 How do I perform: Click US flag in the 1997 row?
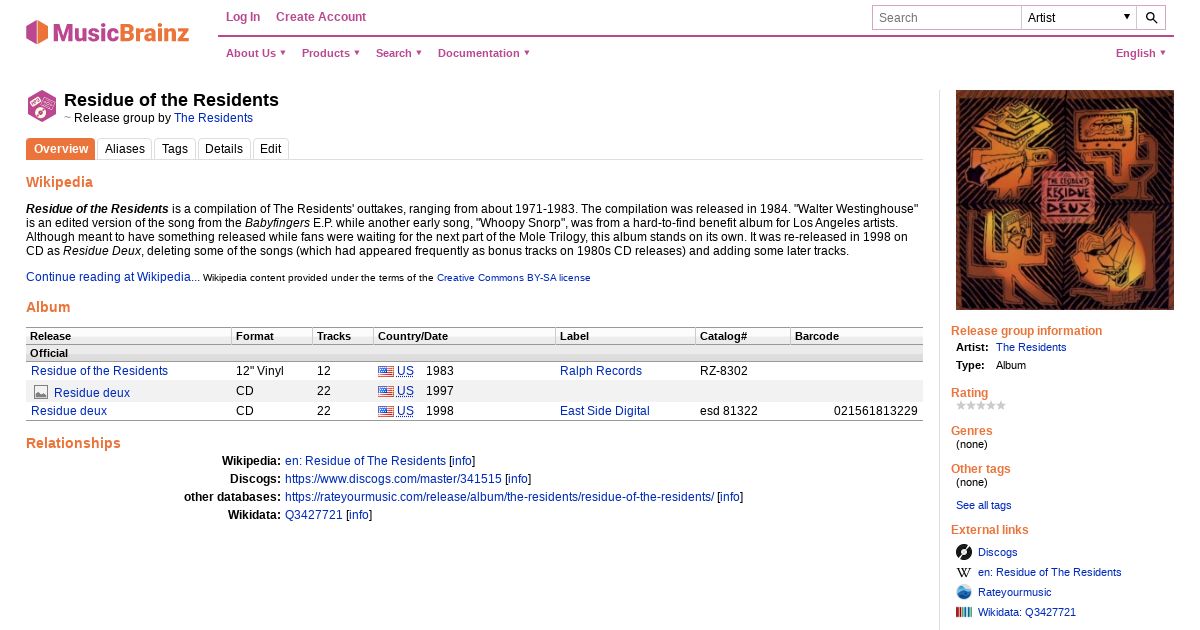point(386,391)
